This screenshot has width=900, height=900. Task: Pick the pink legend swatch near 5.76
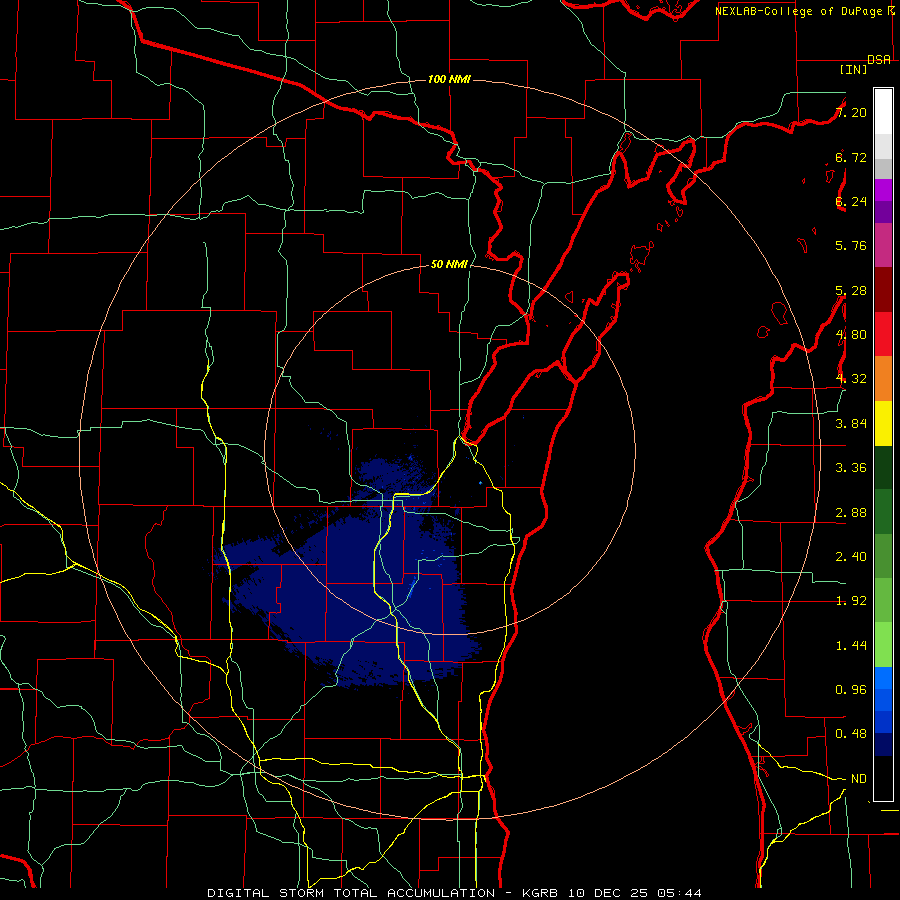[883, 245]
